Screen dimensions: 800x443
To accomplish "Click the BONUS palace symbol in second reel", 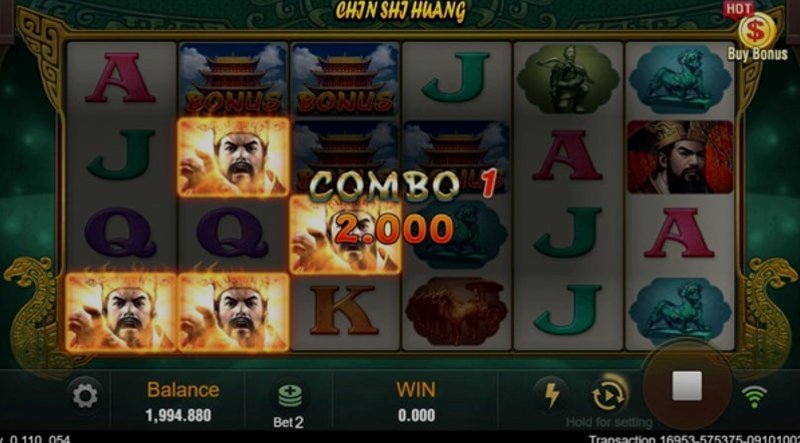I will pos(232,79).
